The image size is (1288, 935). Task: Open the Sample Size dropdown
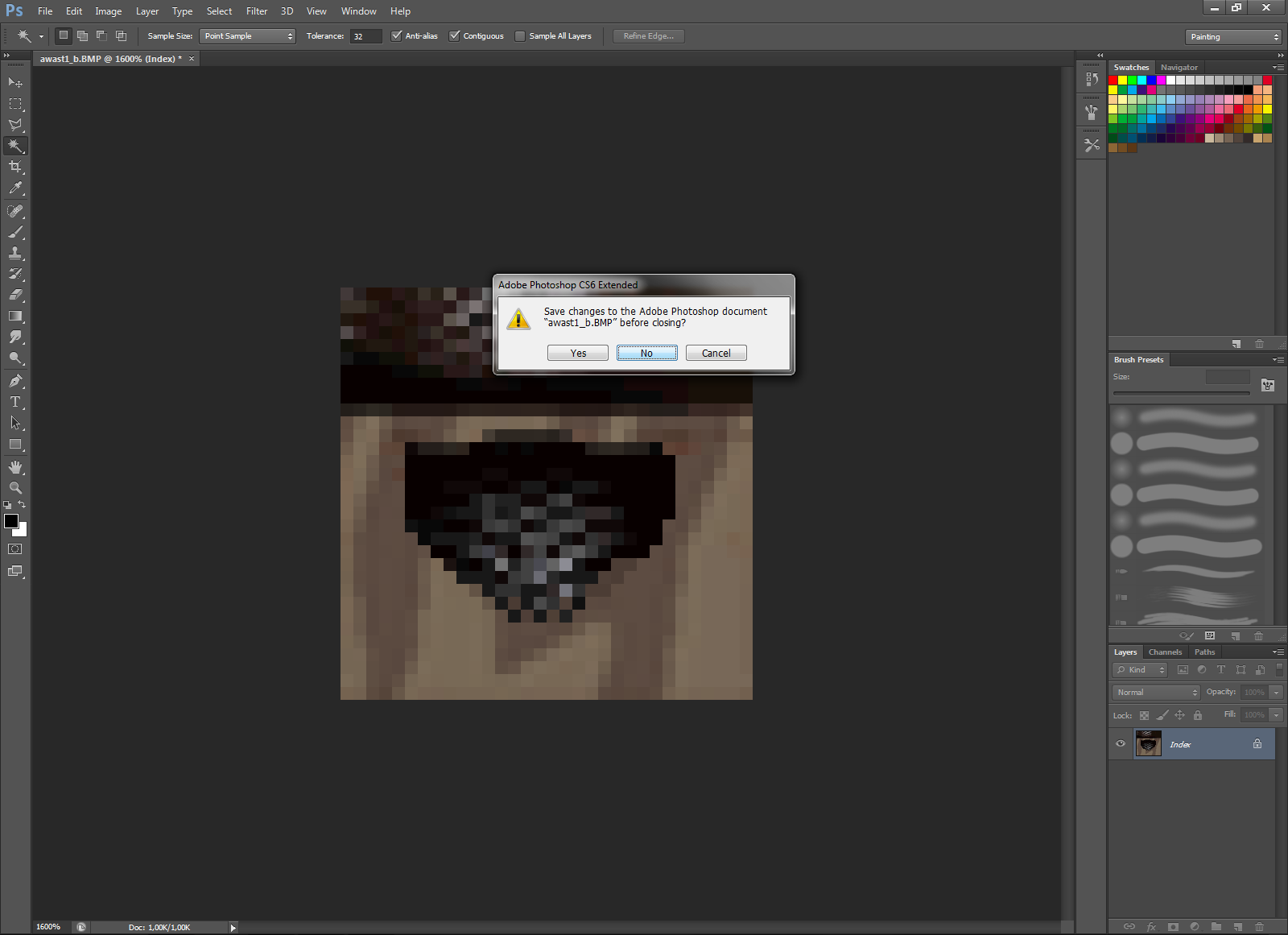point(247,36)
